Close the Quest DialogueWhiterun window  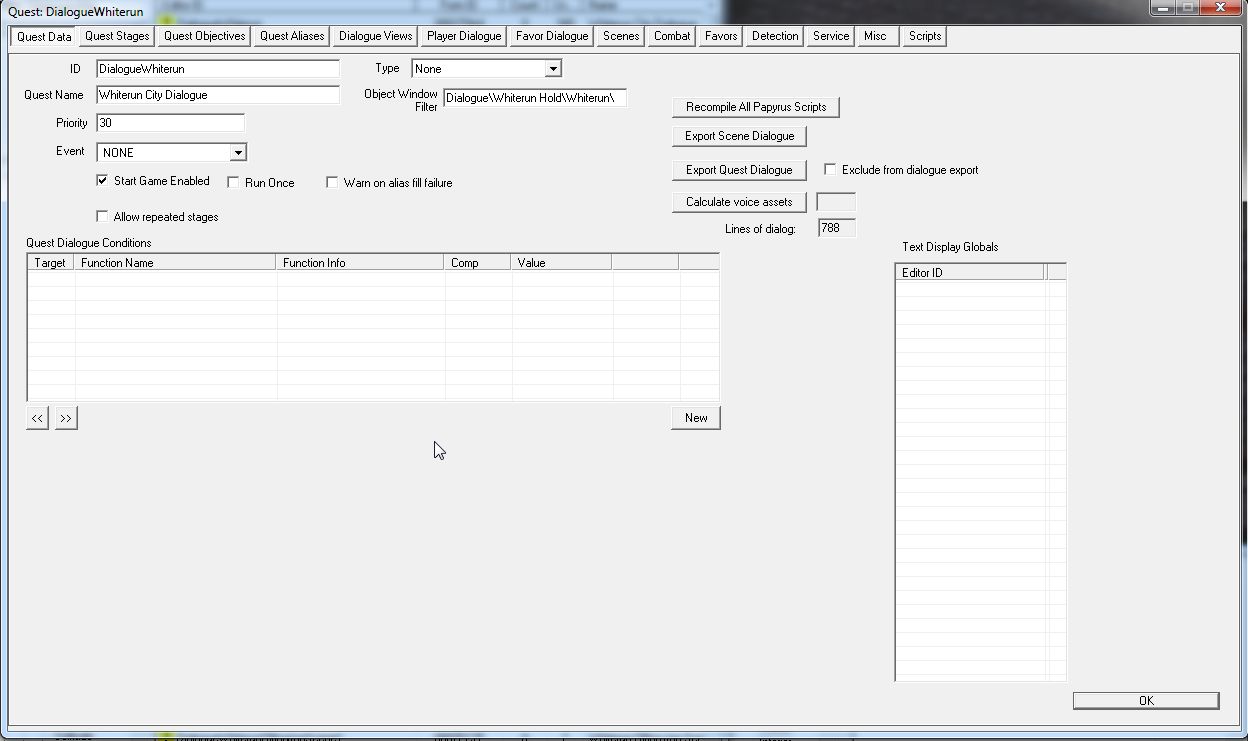(1221, 8)
